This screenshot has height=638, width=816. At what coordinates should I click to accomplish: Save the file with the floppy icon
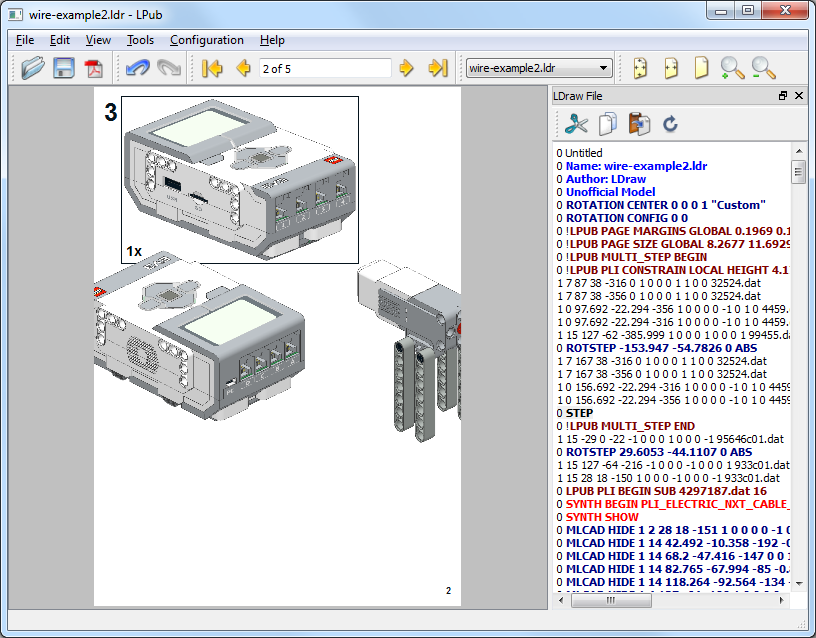63,68
